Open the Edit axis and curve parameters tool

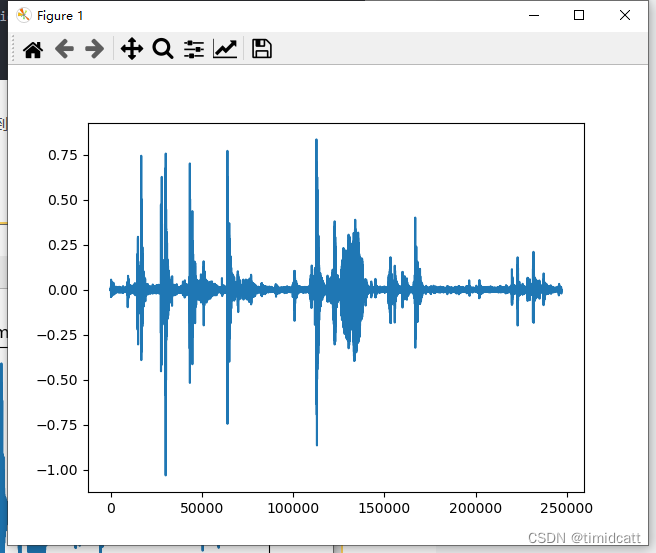point(225,49)
